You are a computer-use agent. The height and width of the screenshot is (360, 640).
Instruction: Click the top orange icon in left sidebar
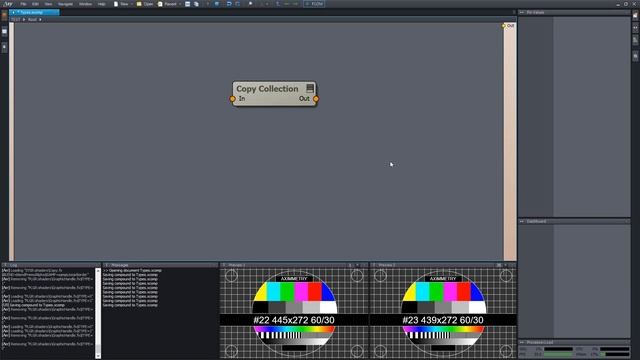pyautogui.click(x=4, y=16)
